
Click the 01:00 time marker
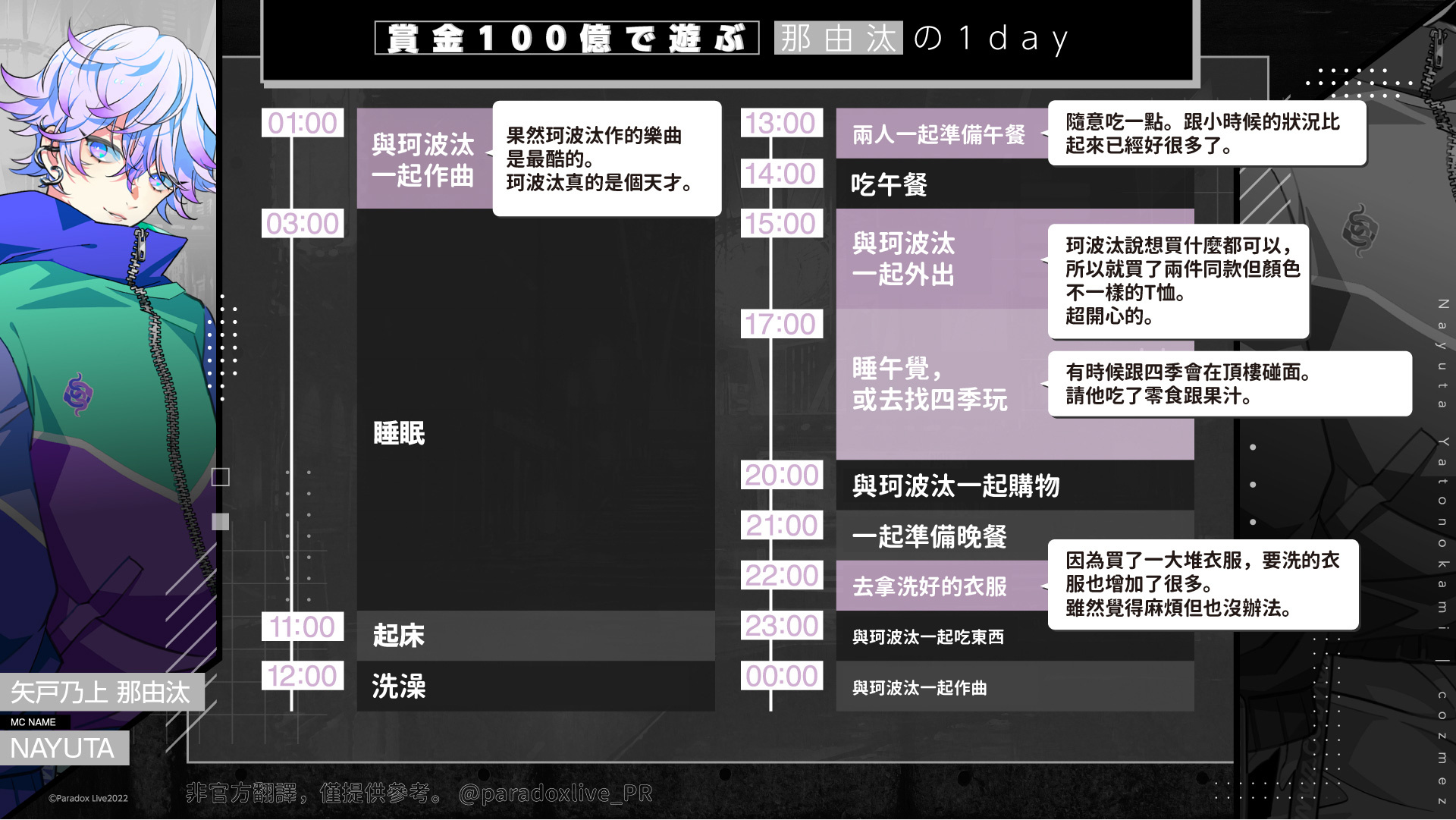pyautogui.click(x=303, y=123)
